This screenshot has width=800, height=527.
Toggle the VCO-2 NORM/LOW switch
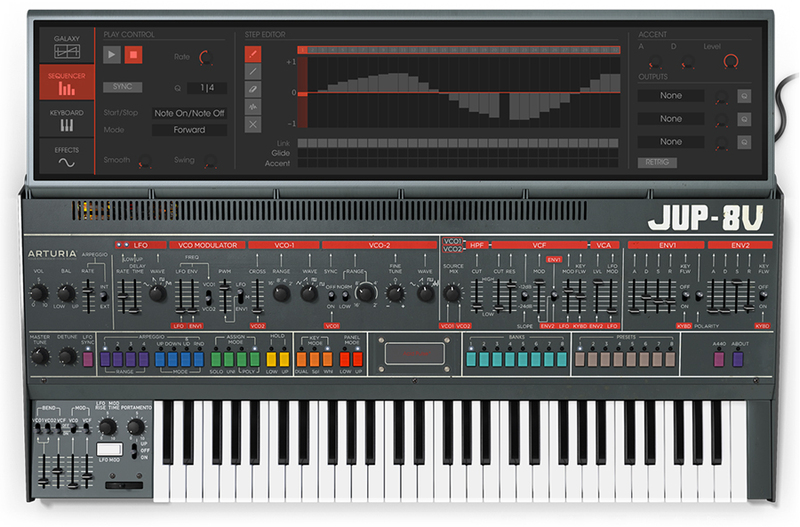click(345, 296)
